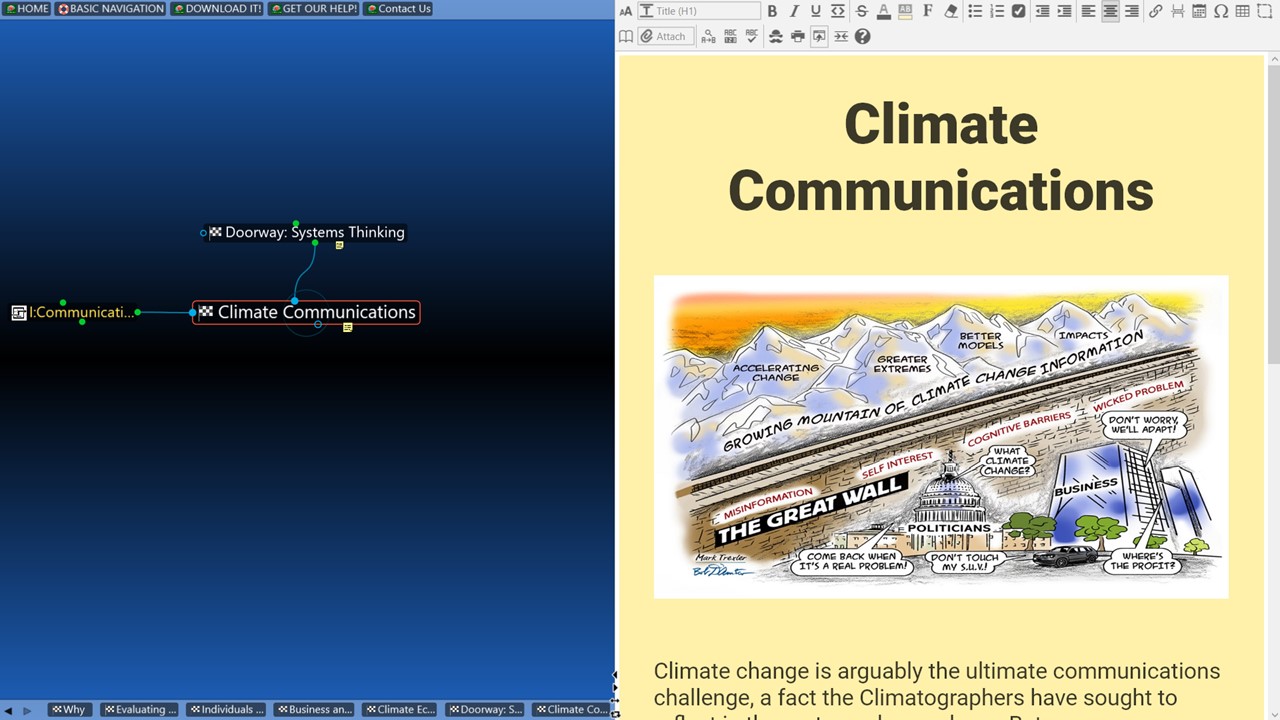This screenshot has height=720, width=1280.
Task: Insert a bulleted list
Action: coord(975,11)
